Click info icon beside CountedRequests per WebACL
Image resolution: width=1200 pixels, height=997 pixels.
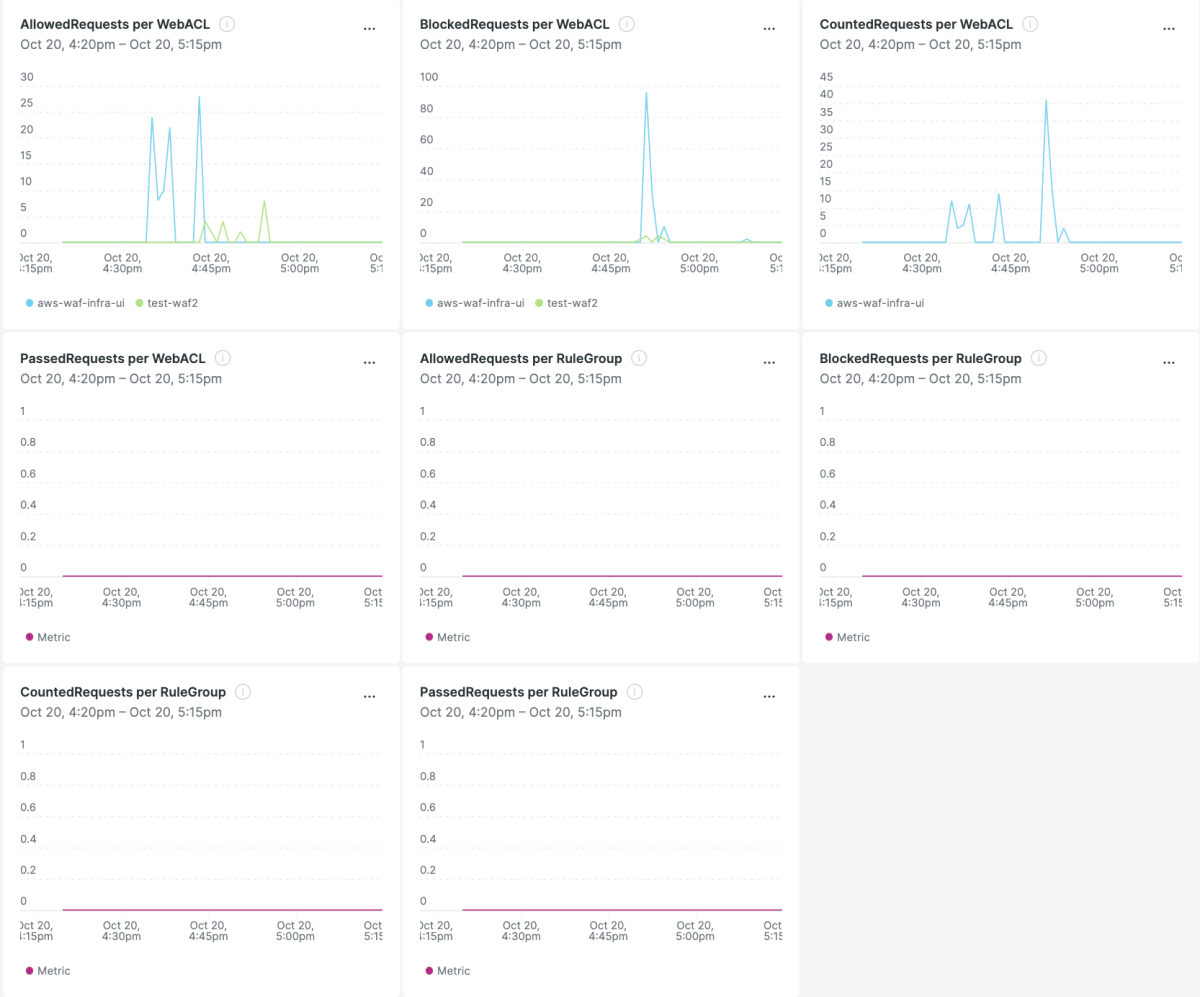1030,24
